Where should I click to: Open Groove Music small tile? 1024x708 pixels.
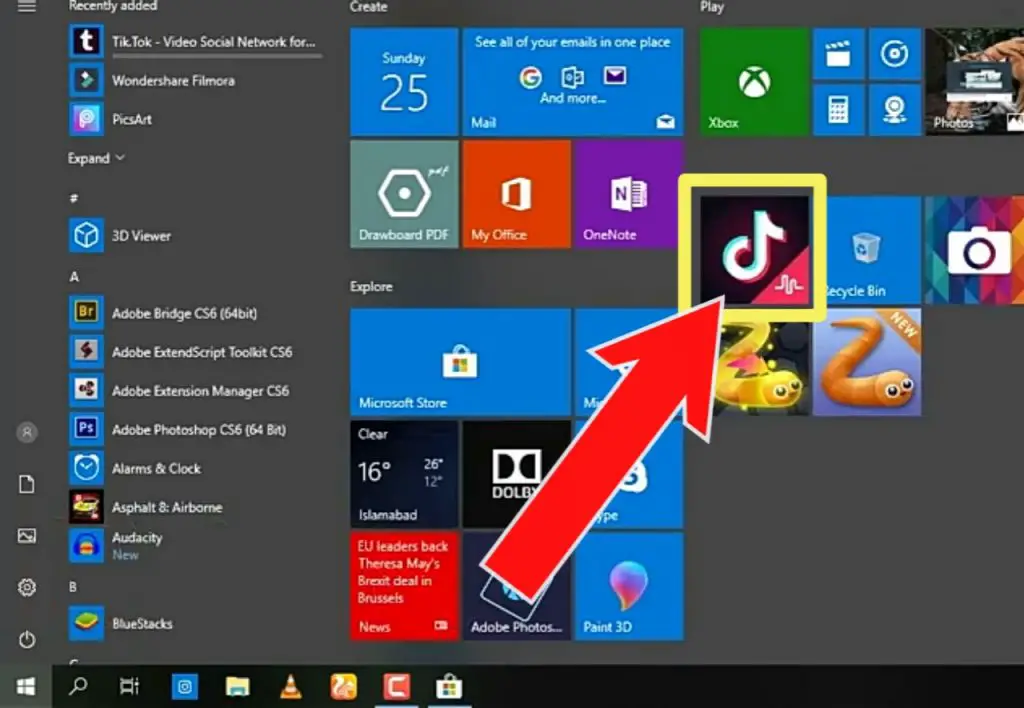click(x=895, y=54)
